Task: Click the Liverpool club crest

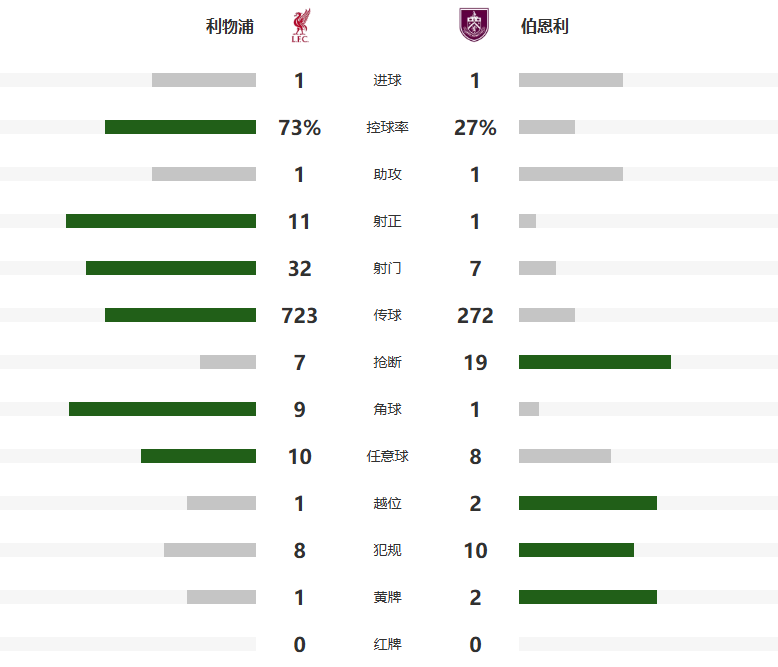Action: [299, 26]
